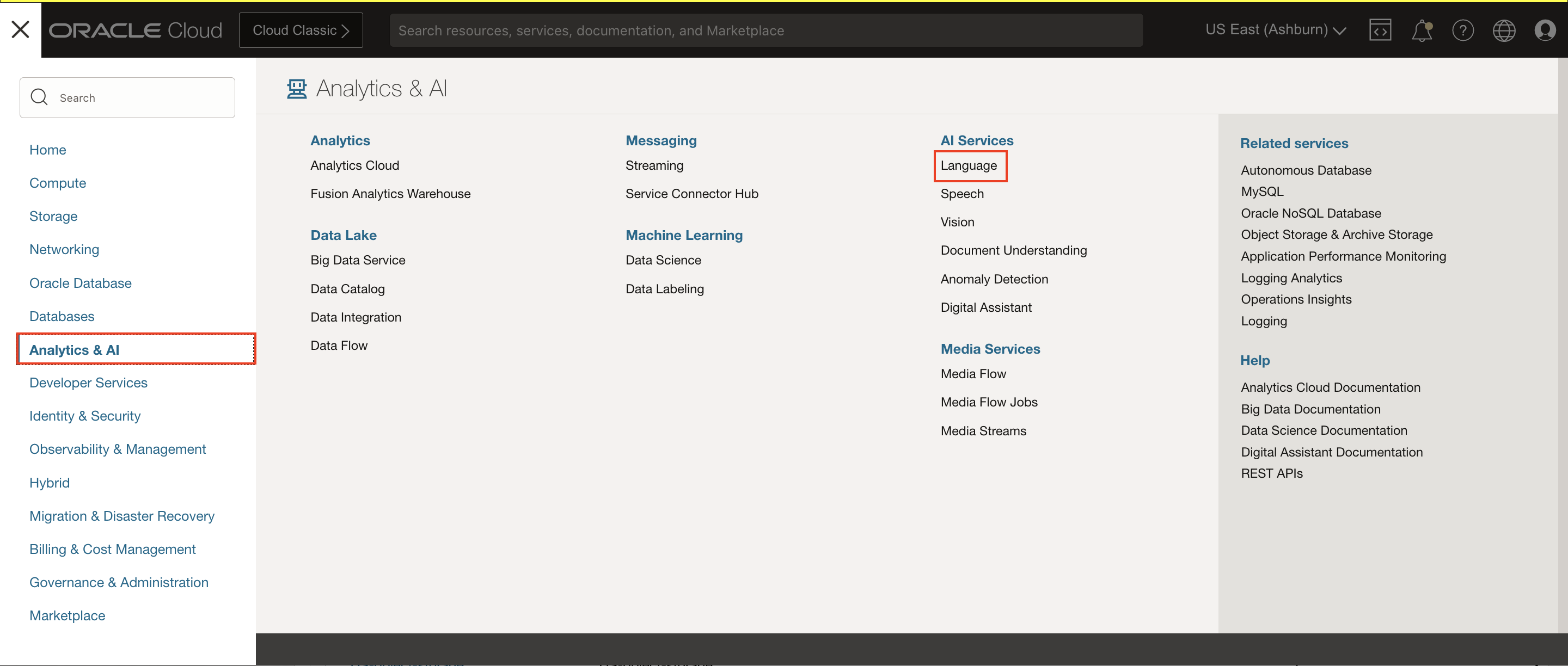The width and height of the screenshot is (1568, 666).
Task: Select Identity & Security menu item
Action: click(85, 416)
